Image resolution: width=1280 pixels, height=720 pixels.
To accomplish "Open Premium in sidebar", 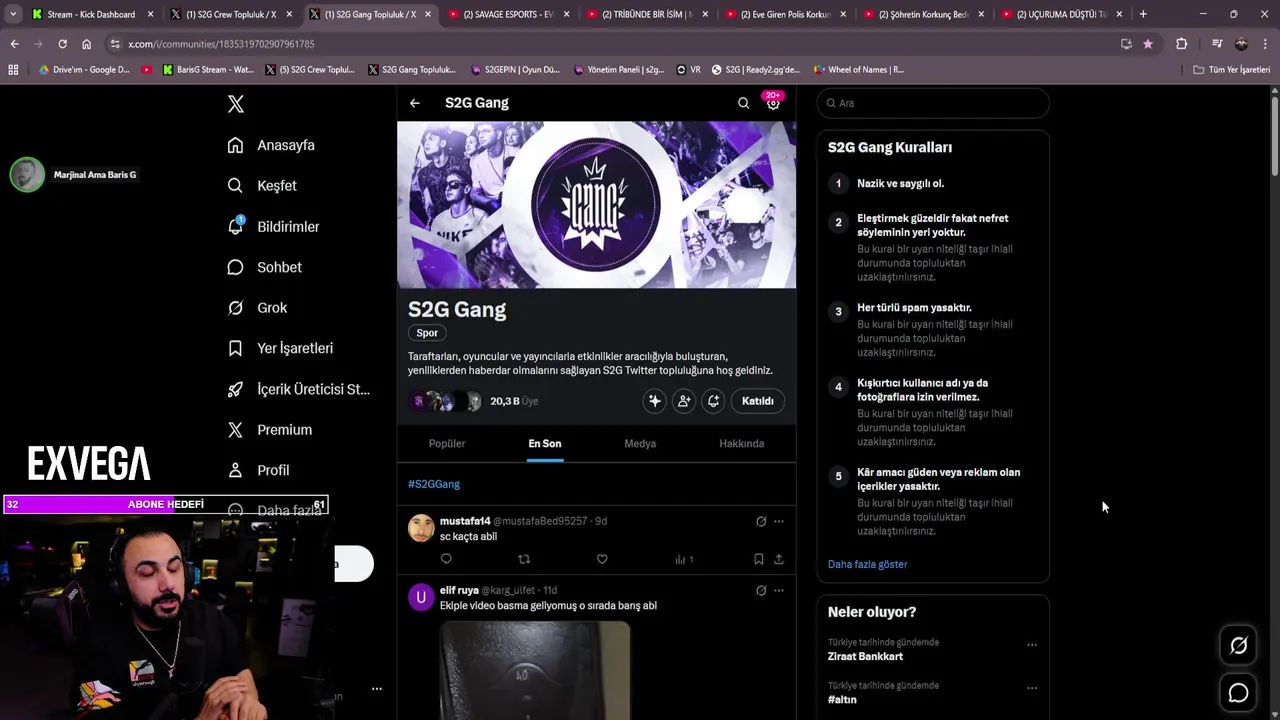I will point(269,430).
